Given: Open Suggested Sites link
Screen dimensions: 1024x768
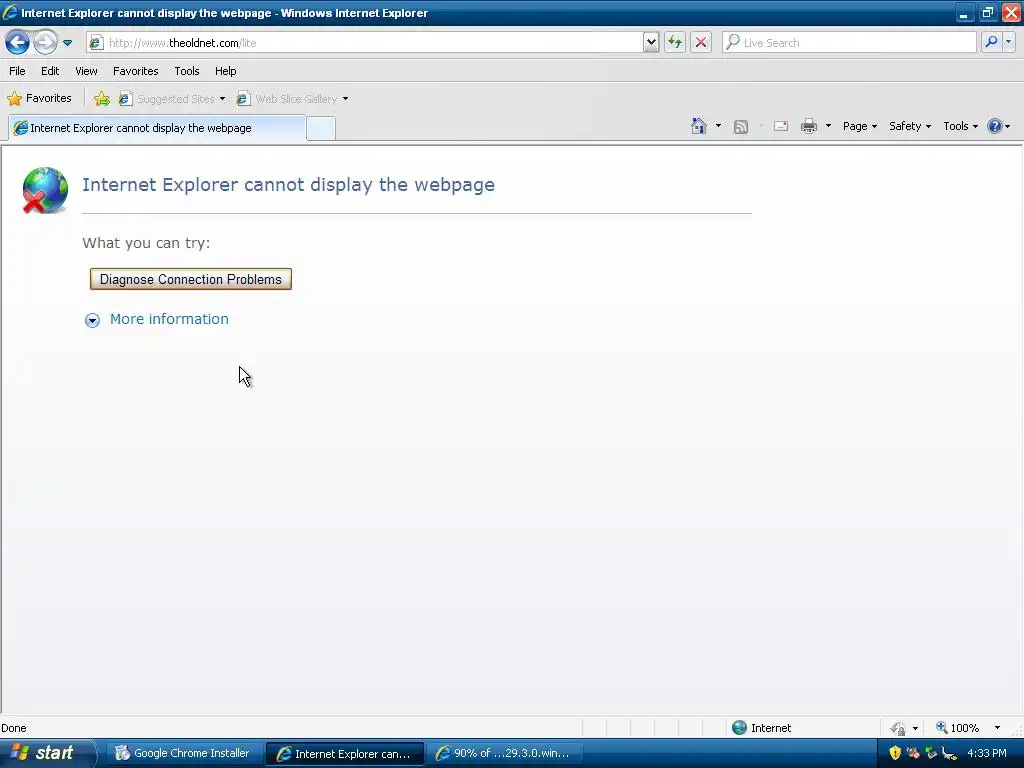Looking at the screenshot, I should [167, 99].
